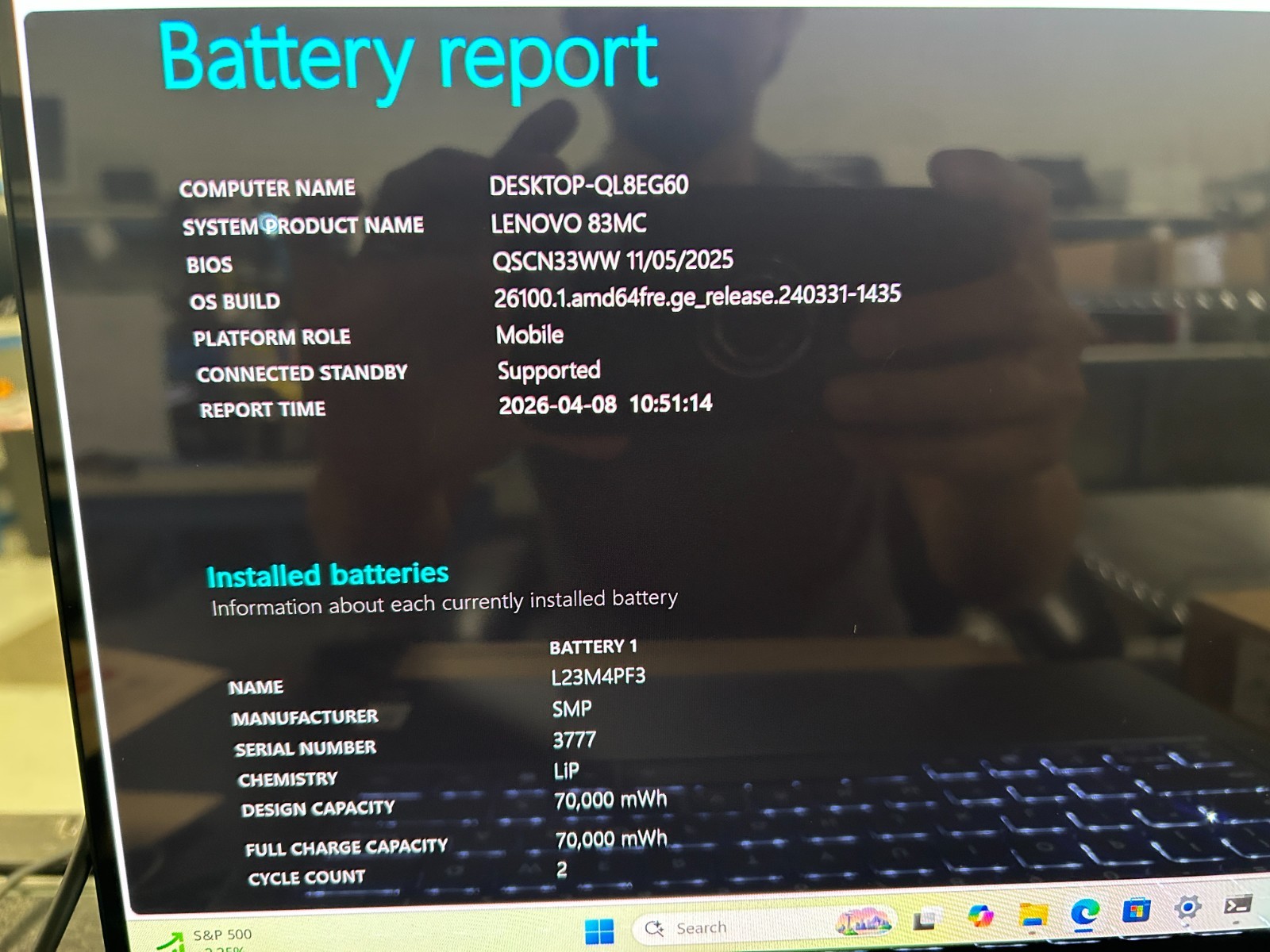Select the full charge capacity value

611,839
